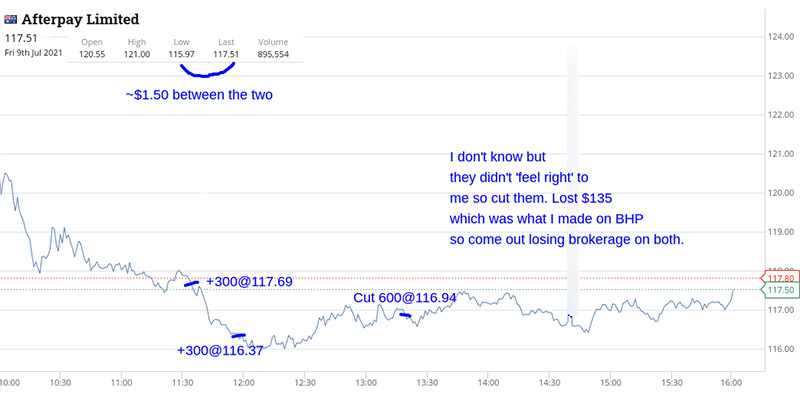Click the Last value 117.51
The height and width of the screenshot is (400, 800).
226,54
